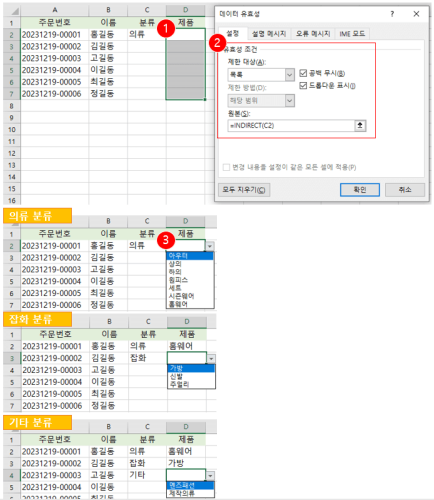Select column C header in the 의류 분류 sheet
Screen dimensions: 434x500
point(147,221)
